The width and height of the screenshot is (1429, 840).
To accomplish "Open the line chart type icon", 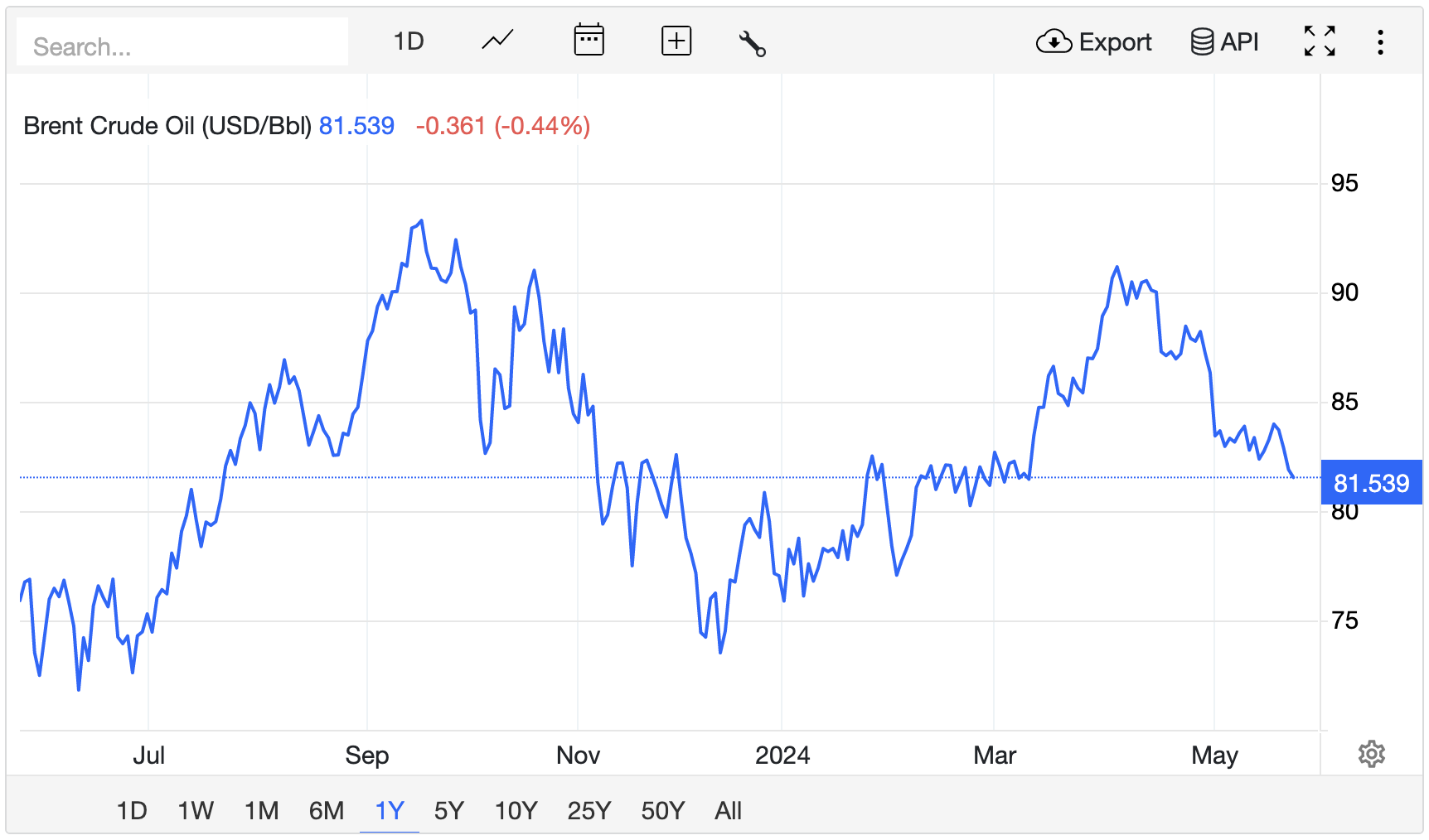I will coord(497,41).
